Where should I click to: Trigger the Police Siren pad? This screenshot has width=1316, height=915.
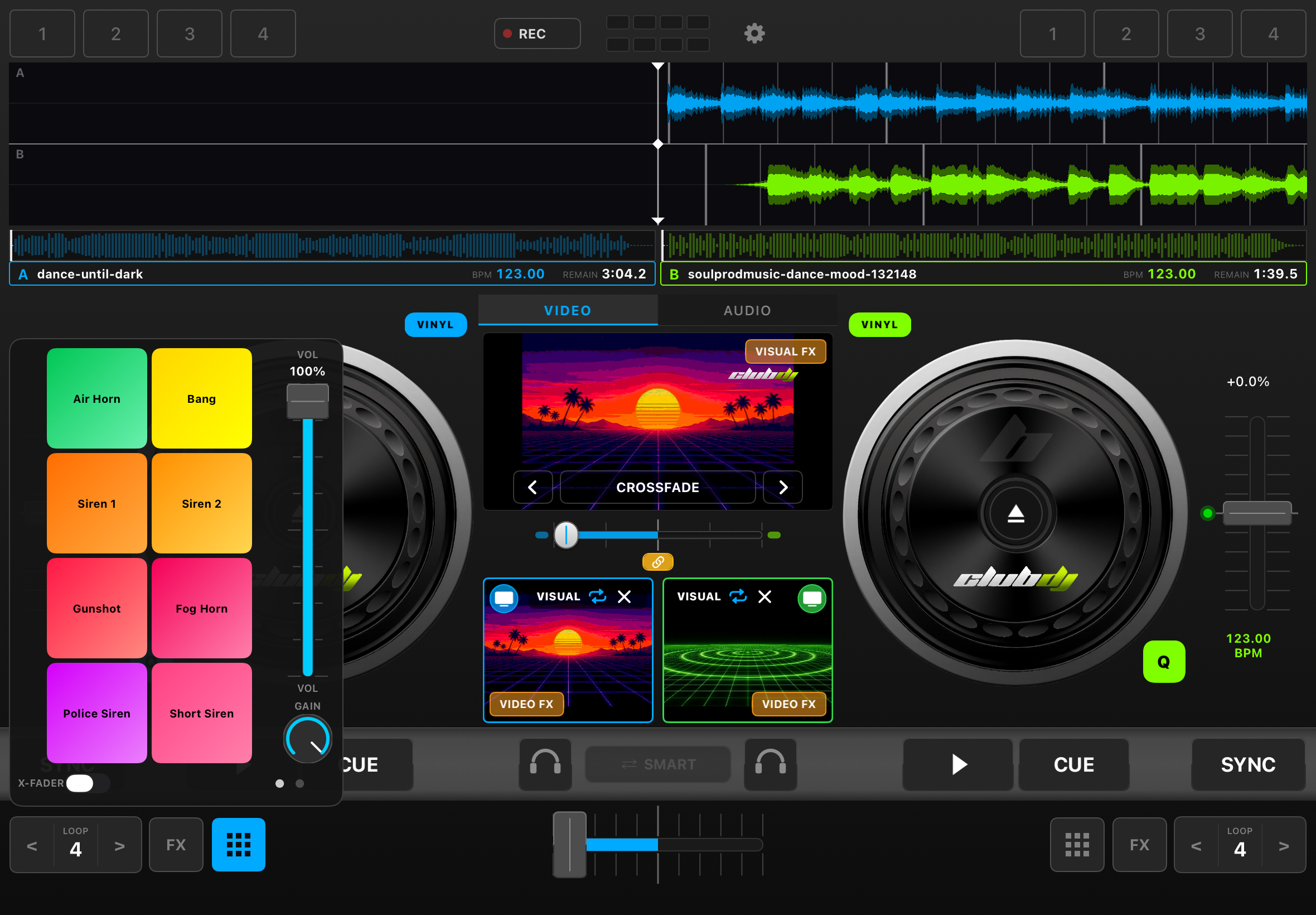pyautogui.click(x=97, y=713)
